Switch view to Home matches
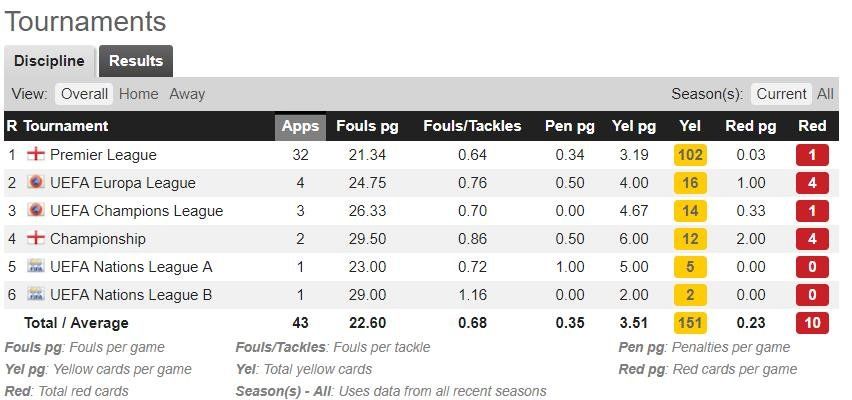852x400 pixels. (x=139, y=94)
